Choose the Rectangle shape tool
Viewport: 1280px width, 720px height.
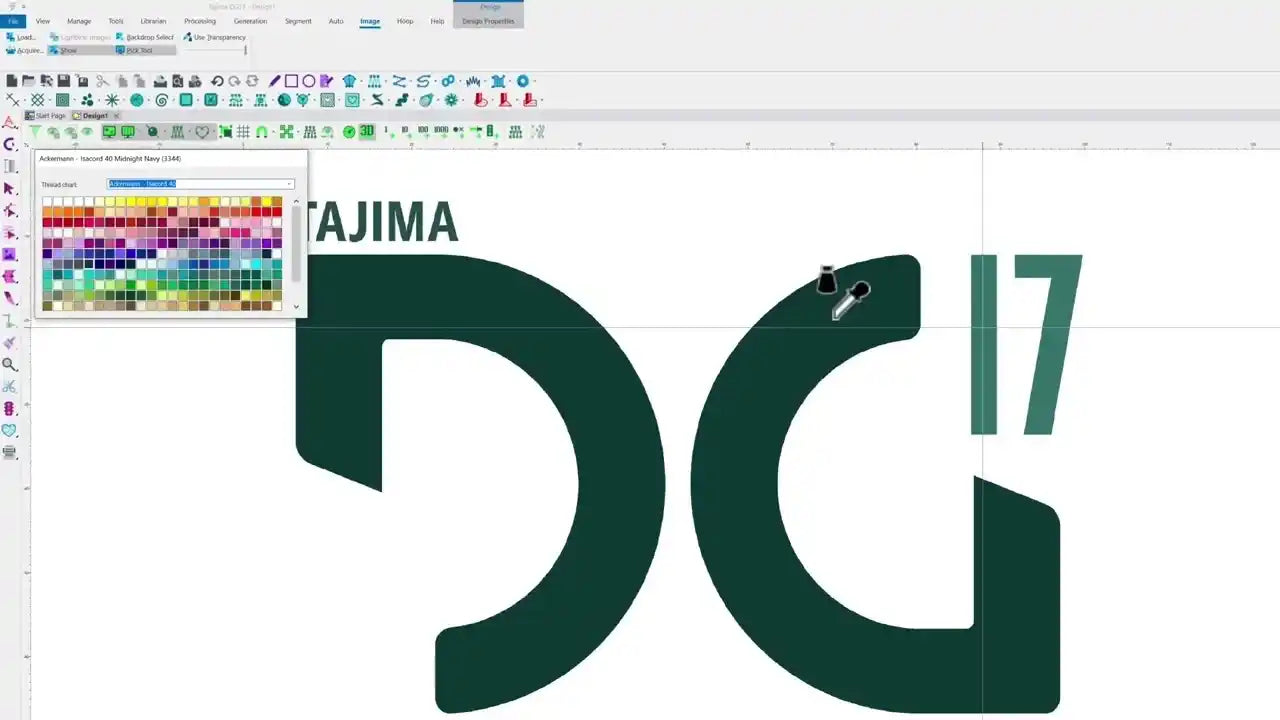point(293,80)
